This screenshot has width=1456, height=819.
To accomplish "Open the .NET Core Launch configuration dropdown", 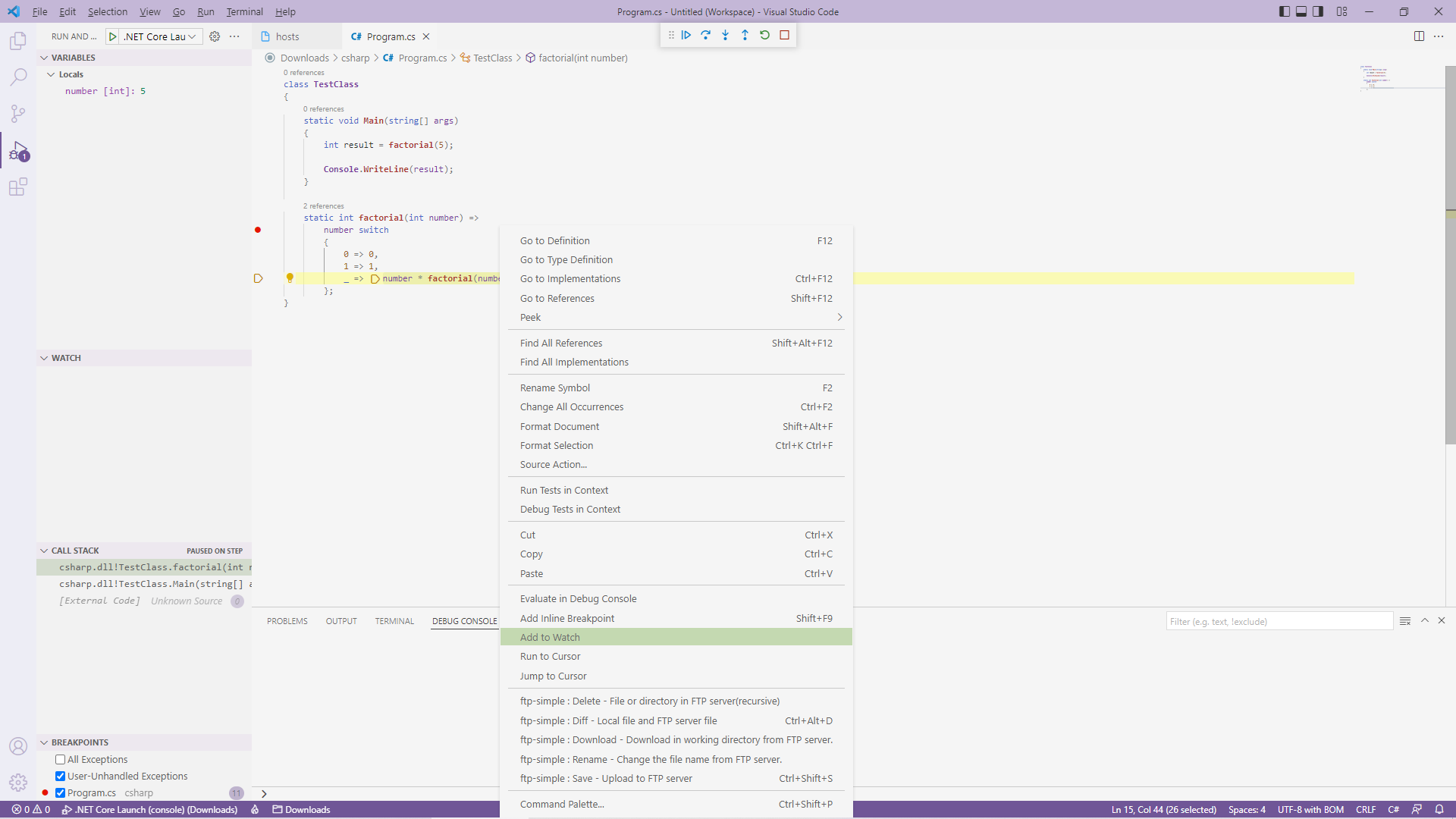I will (160, 36).
